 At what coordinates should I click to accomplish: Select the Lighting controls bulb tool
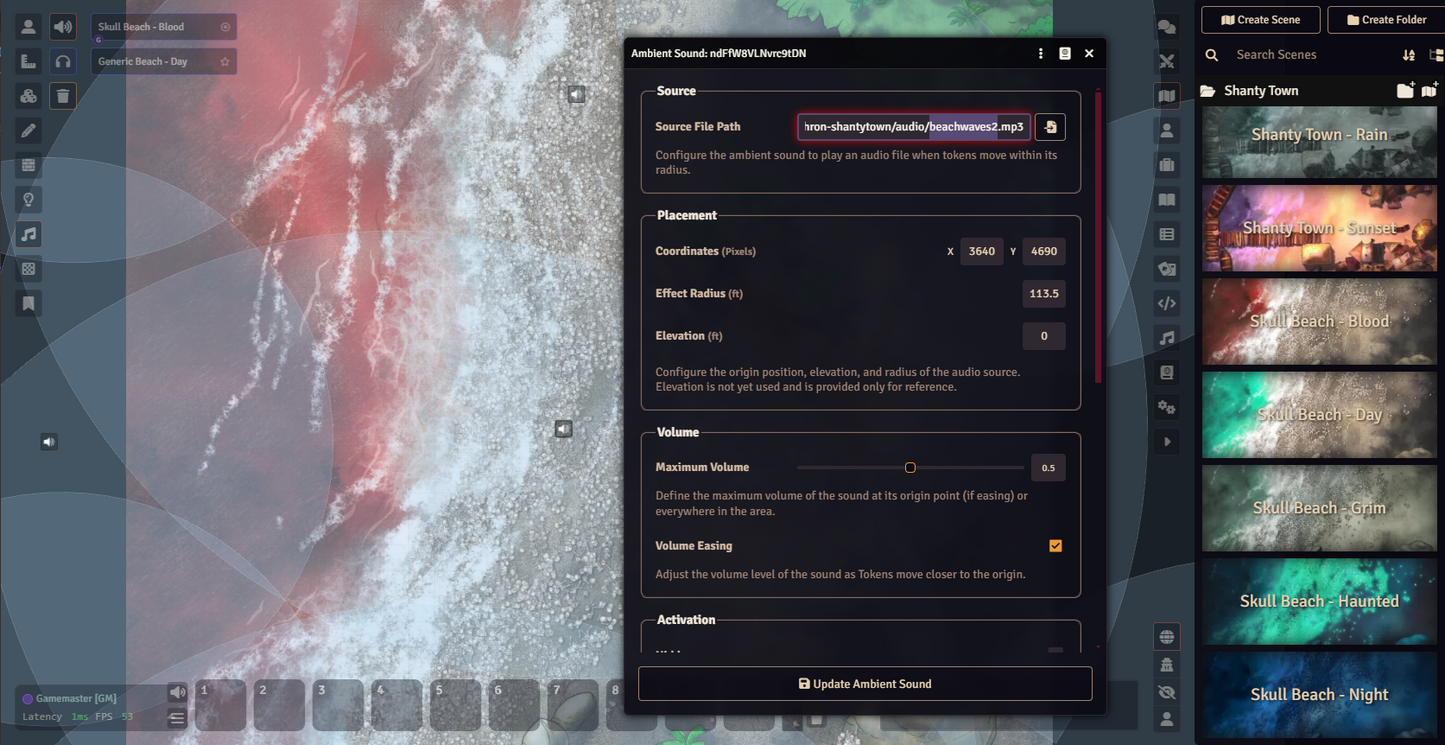click(x=29, y=200)
